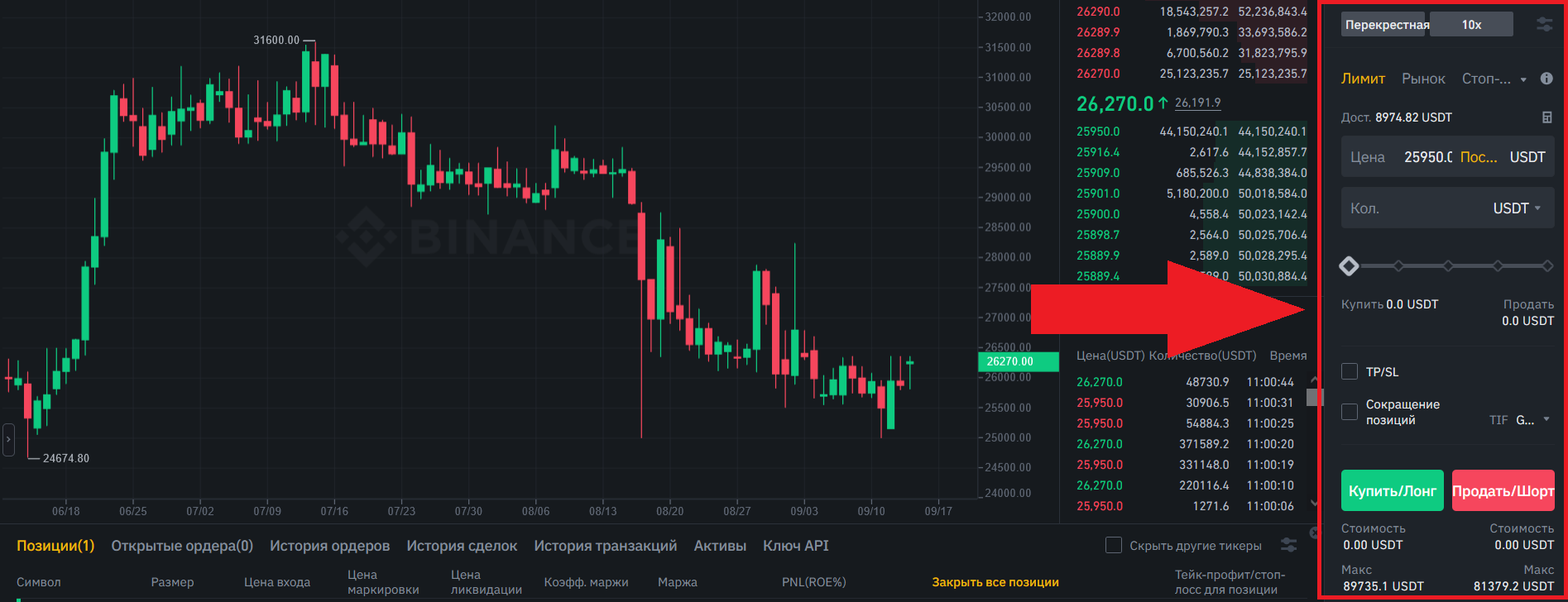Click the Коэфф. маржи column header
Viewport: 1568px width, 602px height.
coord(586,582)
